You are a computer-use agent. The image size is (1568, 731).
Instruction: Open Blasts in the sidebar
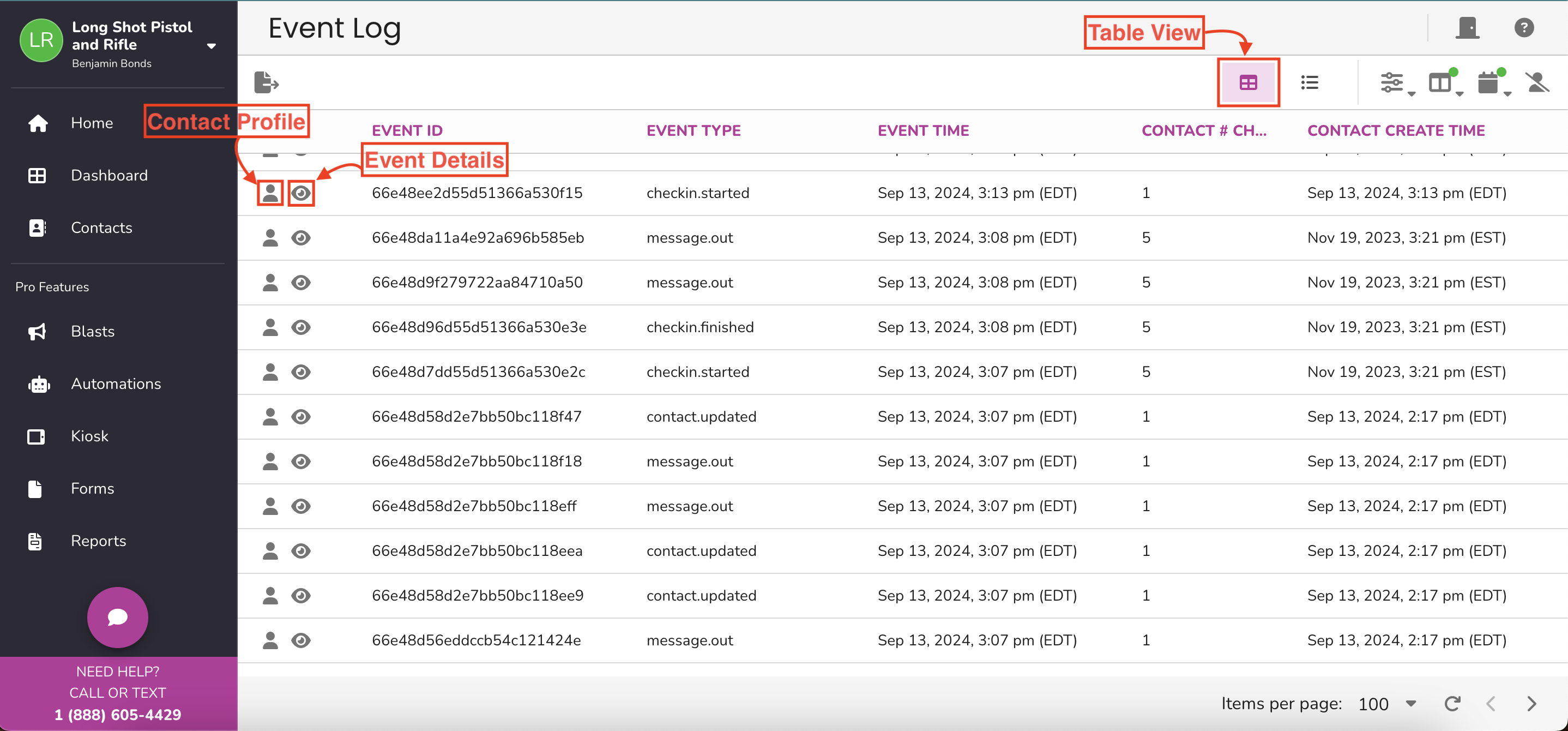pyautogui.click(x=71, y=331)
